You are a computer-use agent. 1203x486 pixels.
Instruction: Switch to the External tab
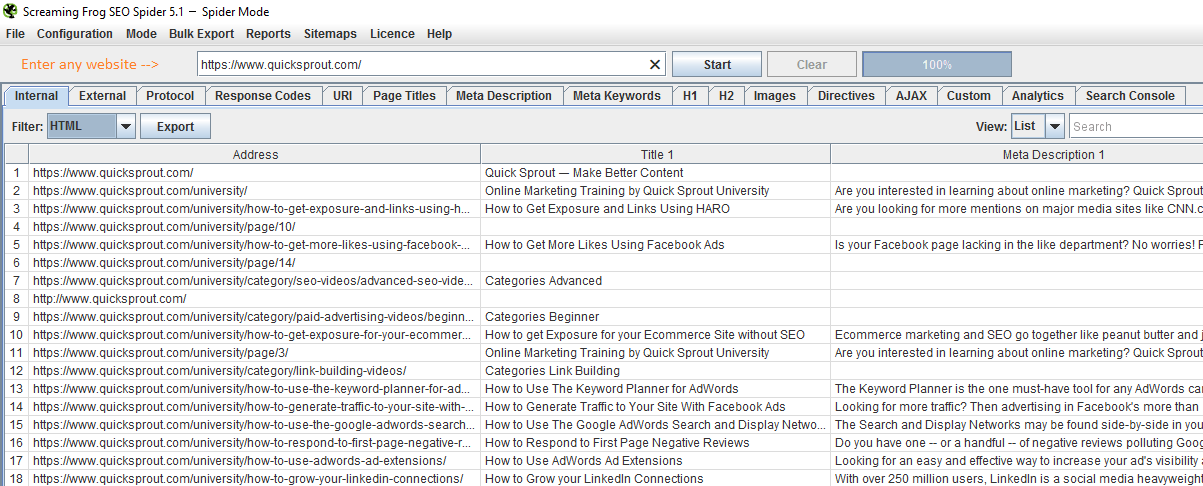102,96
